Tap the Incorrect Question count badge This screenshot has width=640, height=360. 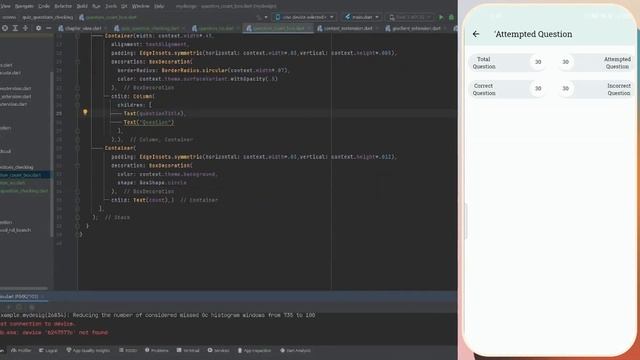[565, 89]
